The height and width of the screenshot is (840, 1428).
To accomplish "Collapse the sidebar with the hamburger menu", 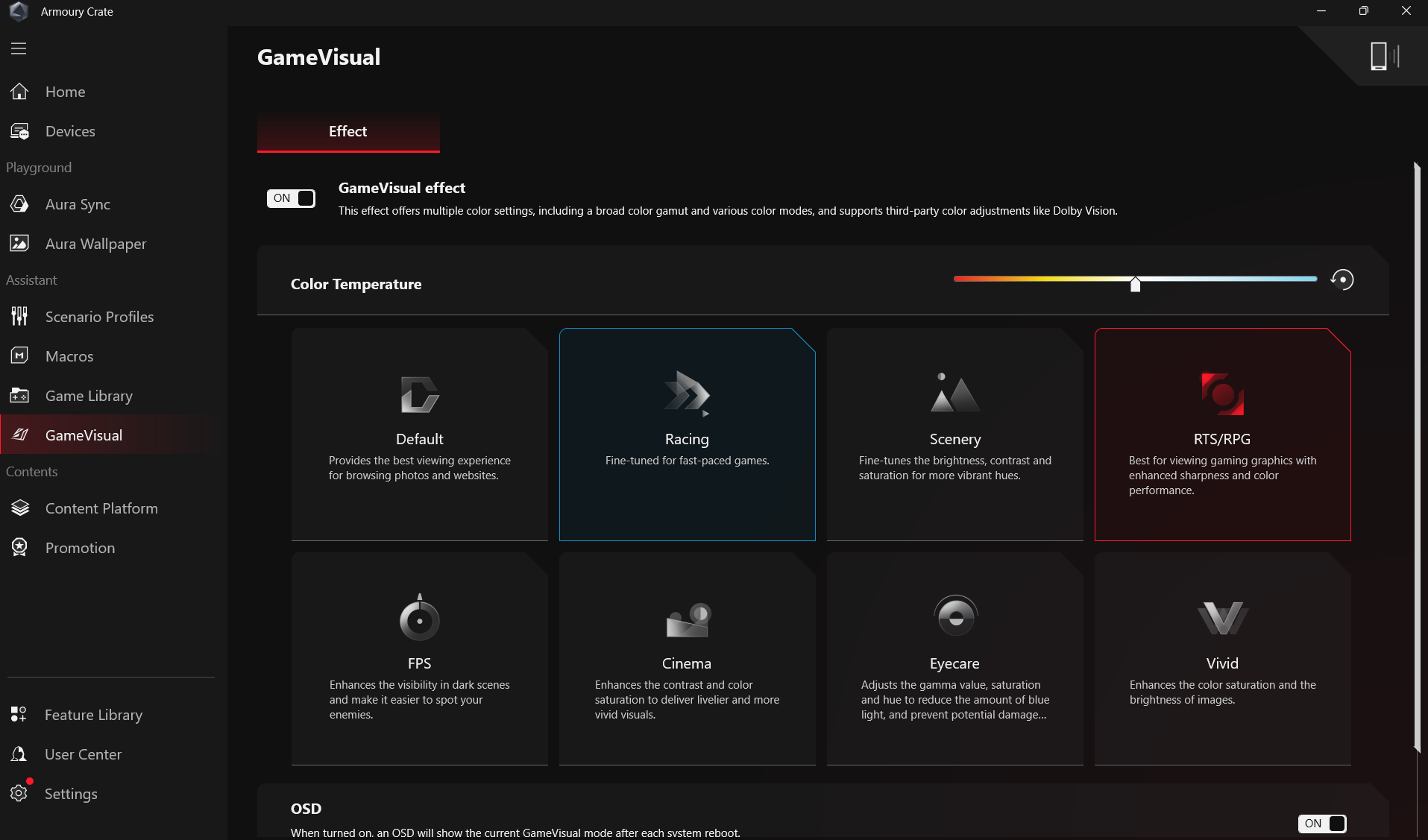I will (19, 48).
